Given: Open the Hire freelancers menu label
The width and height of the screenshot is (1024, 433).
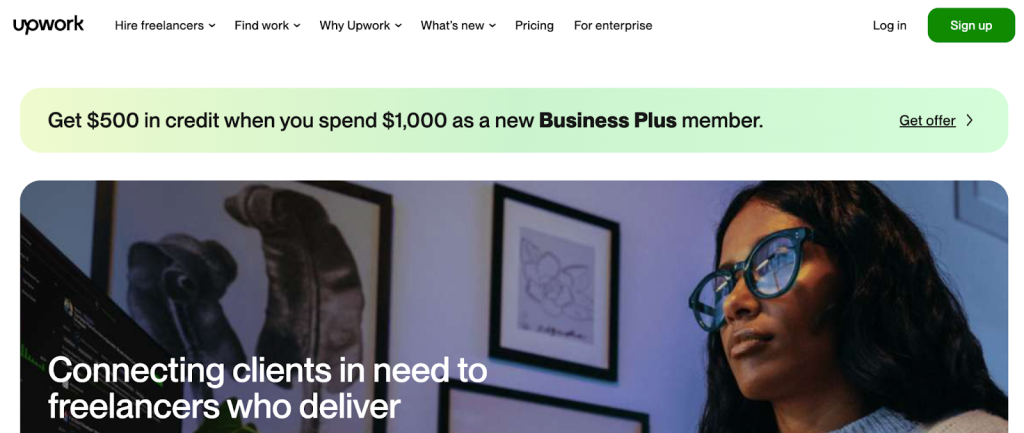Looking at the screenshot, I should click(x=160, y=25).
